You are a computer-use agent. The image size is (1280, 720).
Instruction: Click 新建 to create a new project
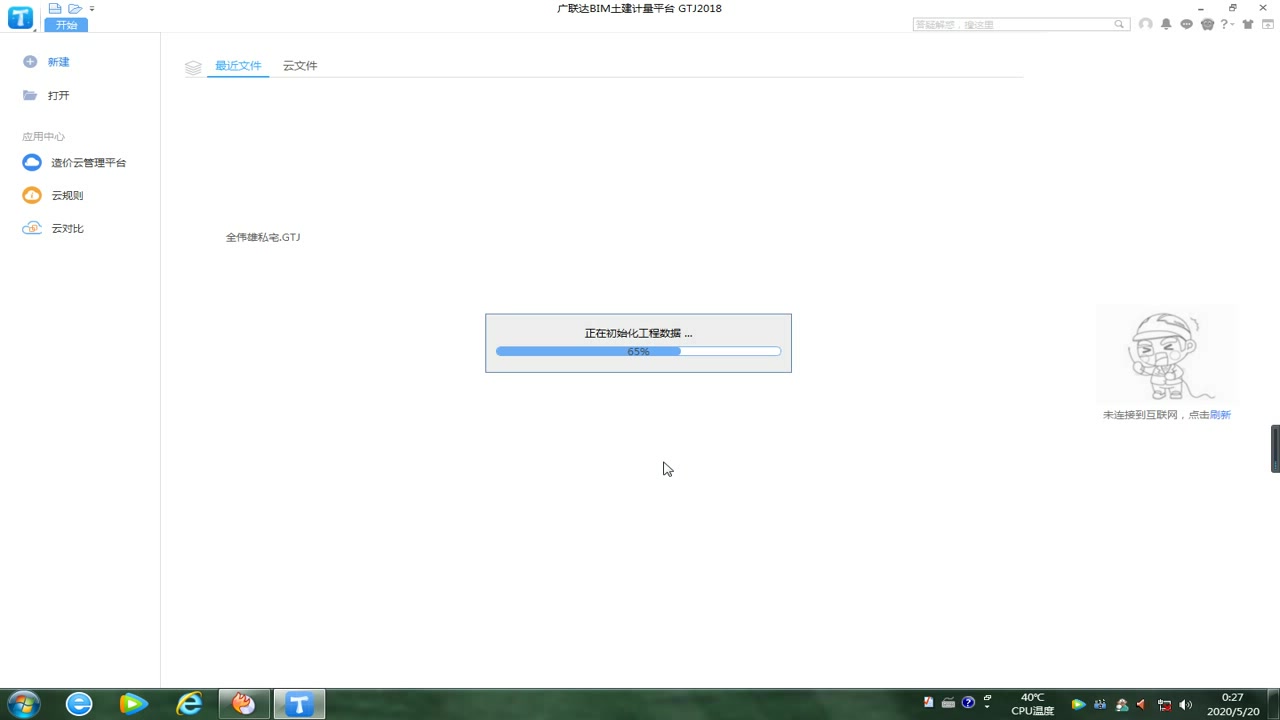(x=59, y=62)
